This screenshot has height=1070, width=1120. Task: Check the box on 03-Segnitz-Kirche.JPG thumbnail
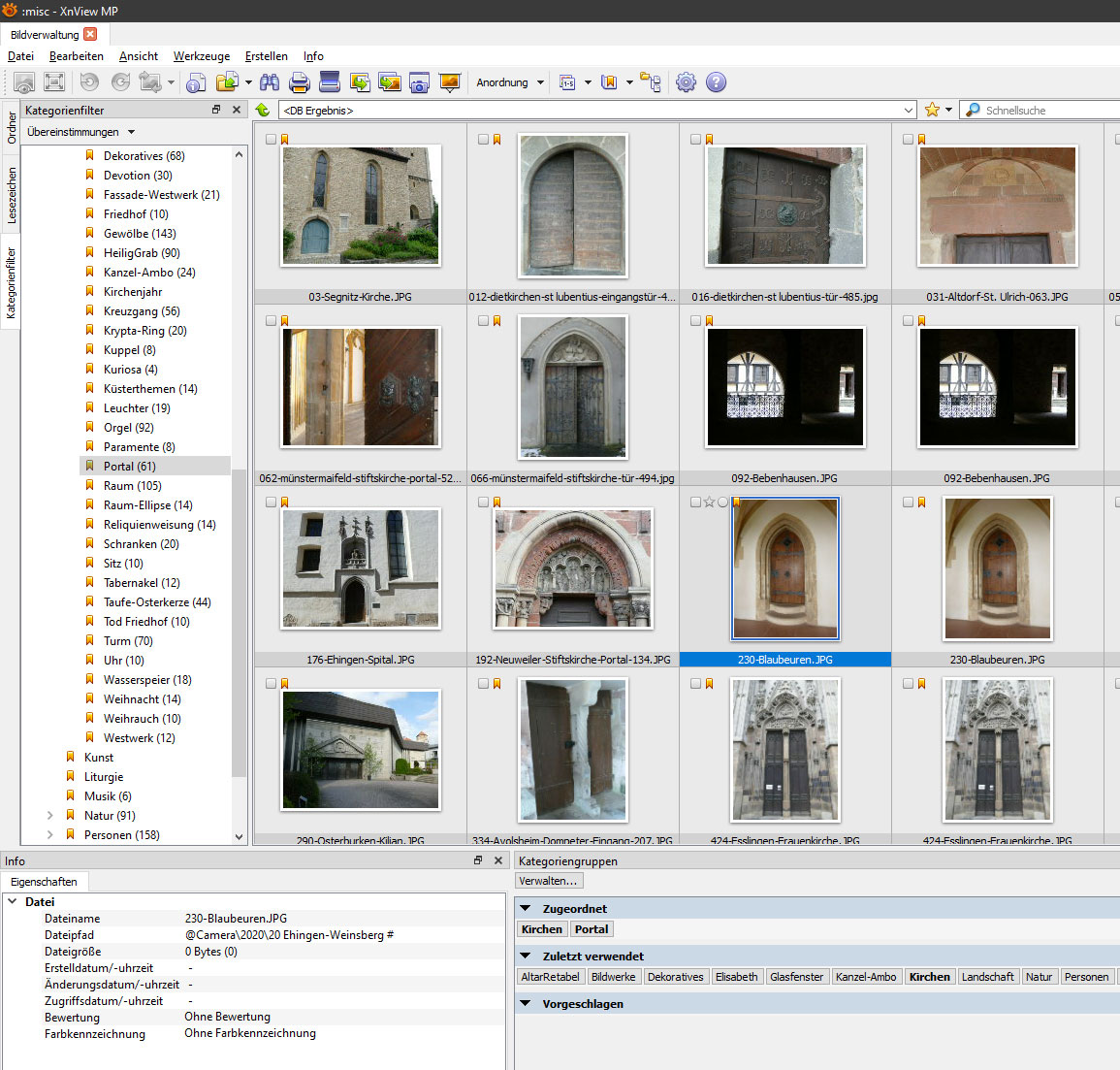[271, 140]
